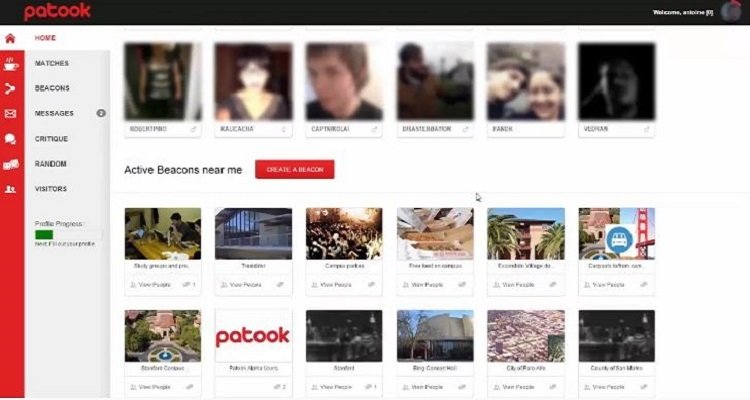Click the external link icon on first user card
The image size is (750, 400).
(x=193, y=129)
